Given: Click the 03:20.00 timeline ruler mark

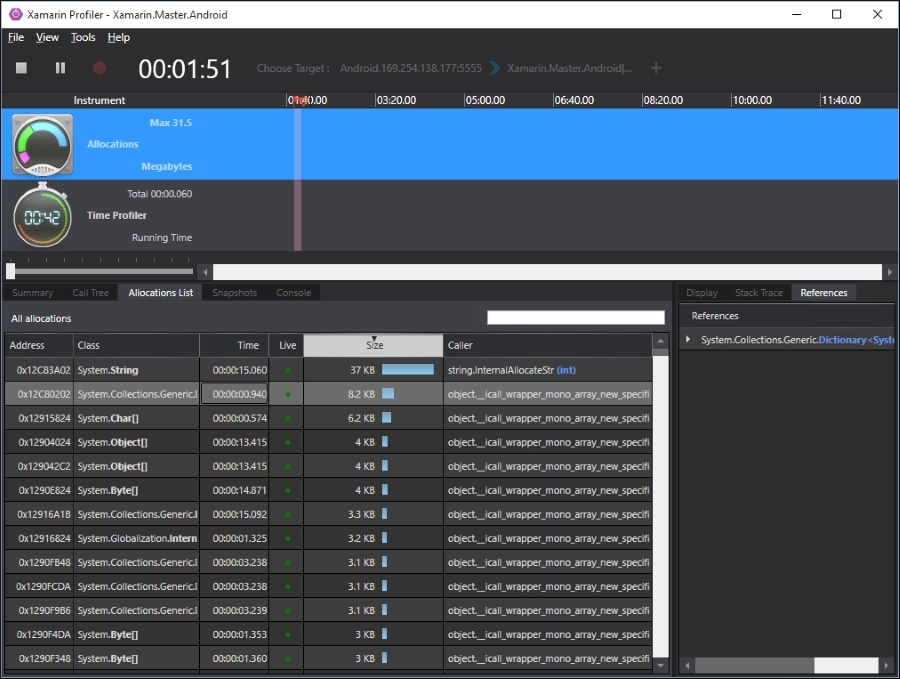Looking at the screenshot, I should click(x=396, y=100).
